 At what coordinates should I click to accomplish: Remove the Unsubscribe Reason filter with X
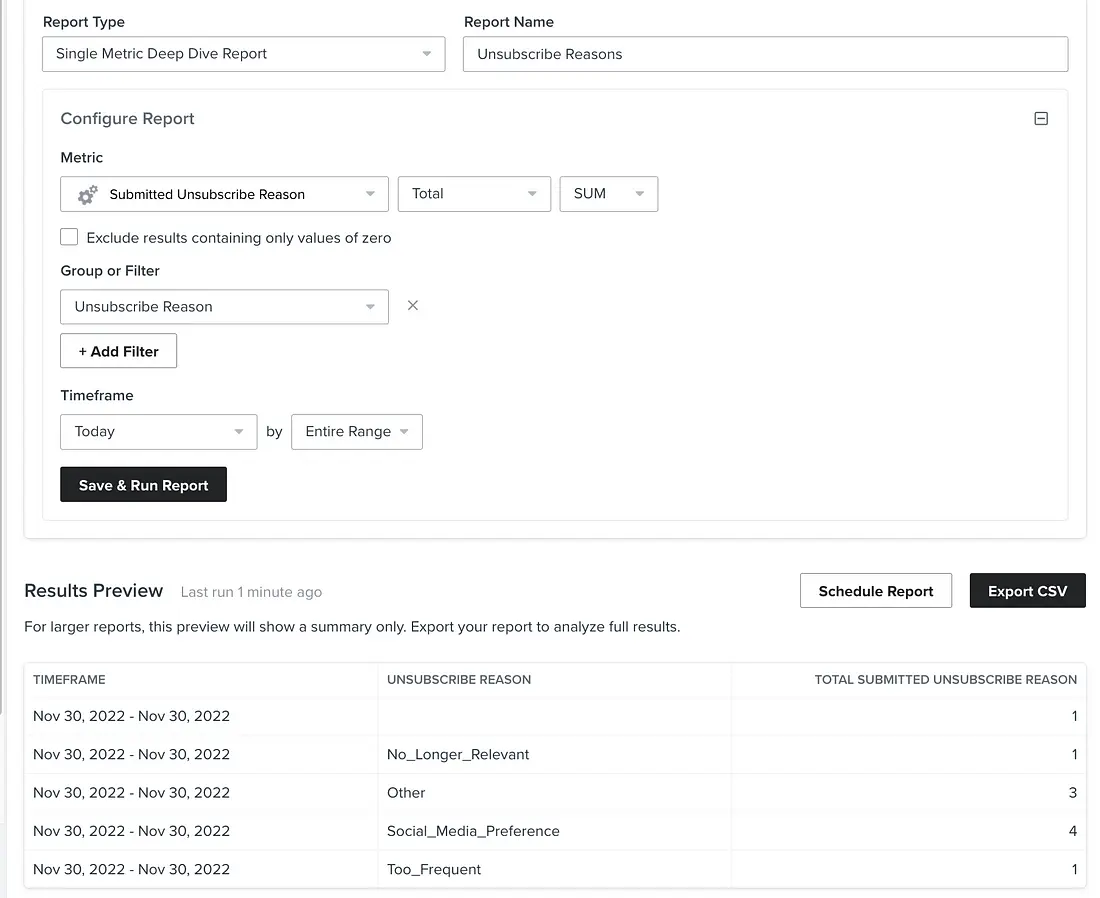pyautogui.click(x=413, y=306)
